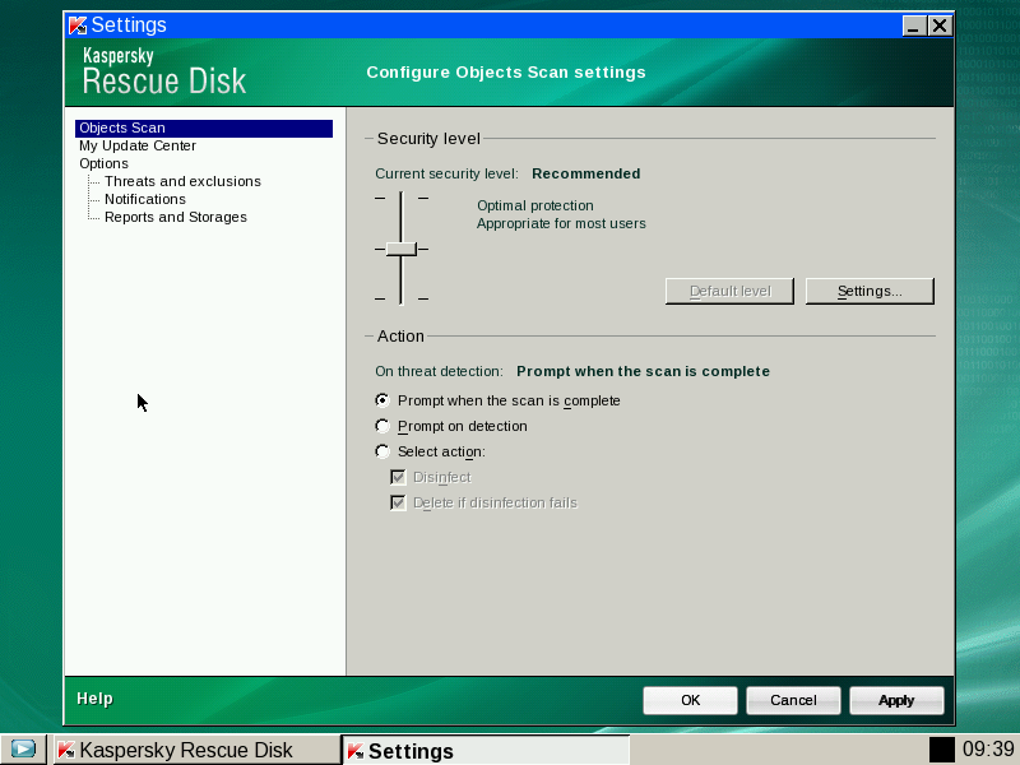Viewport: 1020px width, 765px height.
Task: Click the Optimal protection description text
Action: [535, 206]
